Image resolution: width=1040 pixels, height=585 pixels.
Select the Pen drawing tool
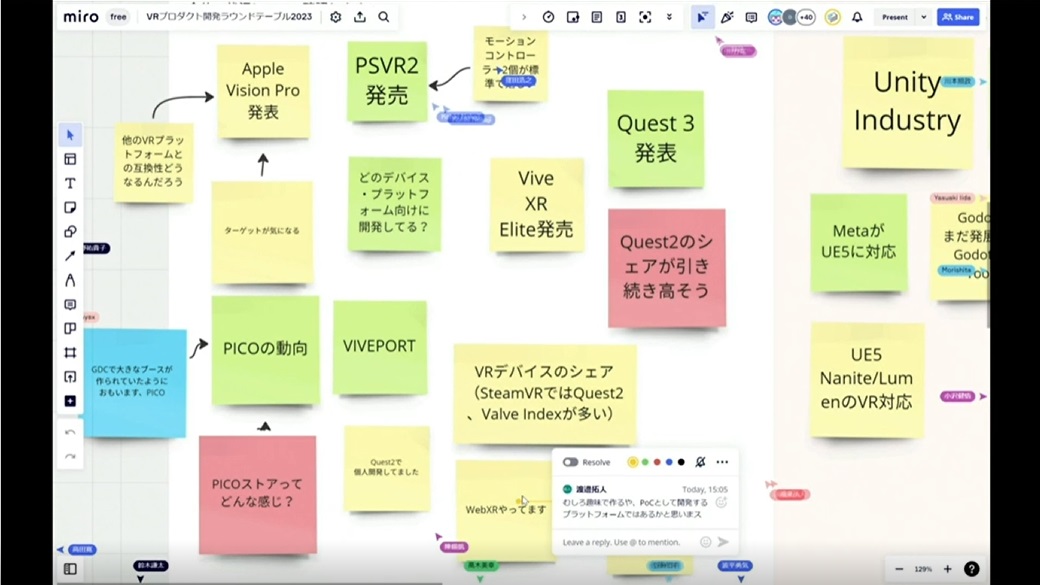70,280
